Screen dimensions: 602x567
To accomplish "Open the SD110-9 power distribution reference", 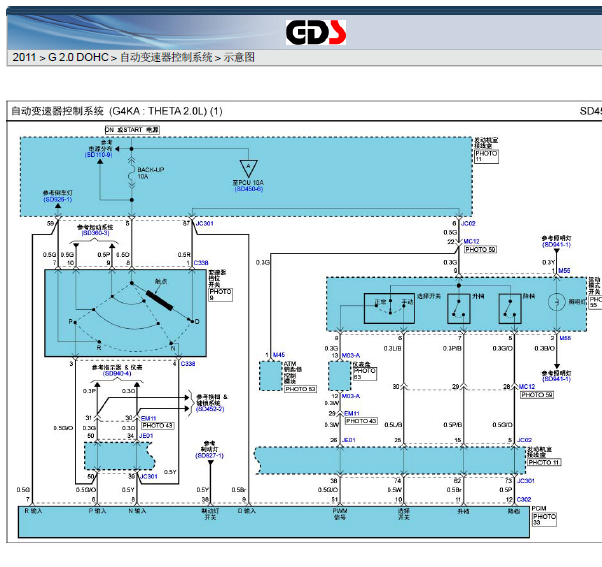I will click(98, 155).
